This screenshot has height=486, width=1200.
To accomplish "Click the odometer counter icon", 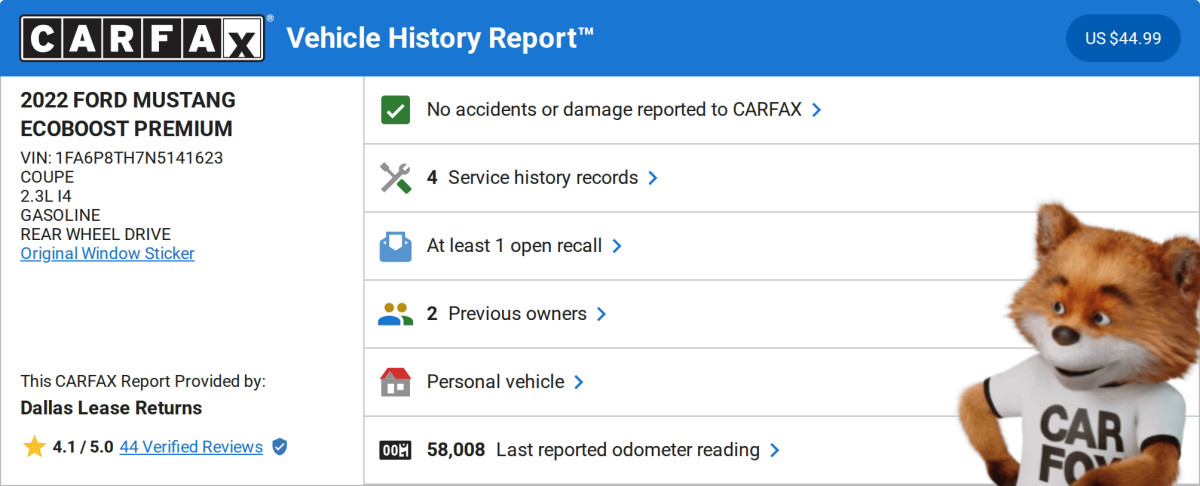I will [396, 450].
